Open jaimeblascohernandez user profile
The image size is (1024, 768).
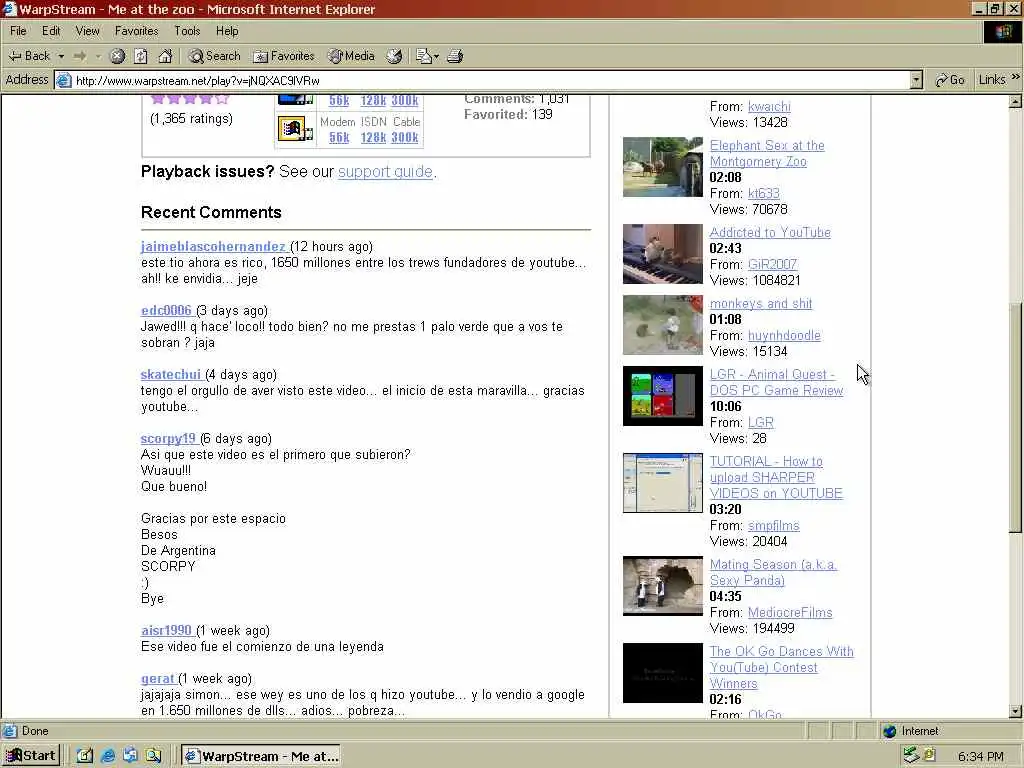tap(214, 246)
